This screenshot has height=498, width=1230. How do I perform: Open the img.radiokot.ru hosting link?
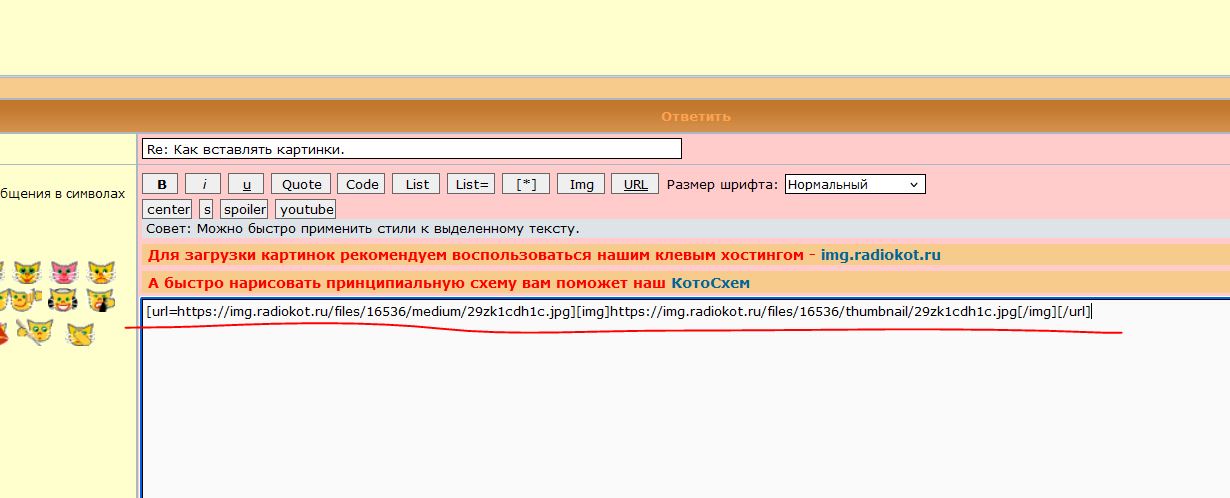click(x=881, y=255)
